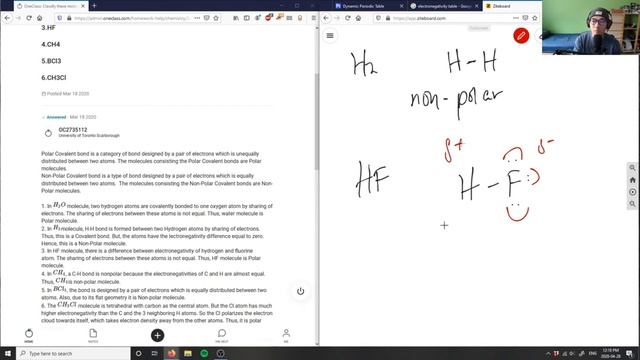This screenshot has height=360, width=640.
Task: Show hidden system tray icons chevron
Action: 548,353
